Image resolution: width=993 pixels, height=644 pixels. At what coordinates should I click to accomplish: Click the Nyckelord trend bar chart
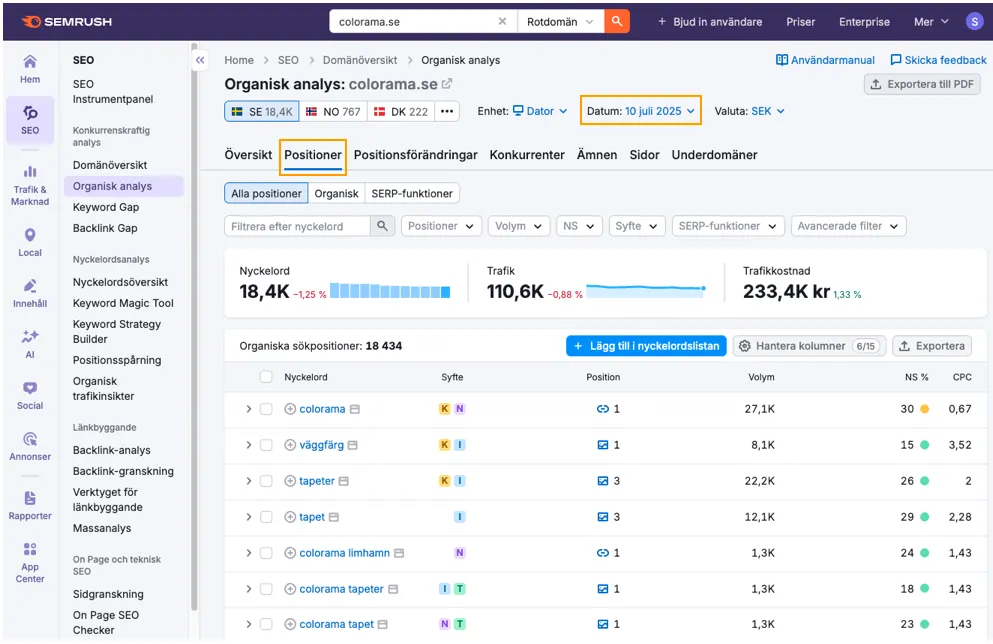390,291
